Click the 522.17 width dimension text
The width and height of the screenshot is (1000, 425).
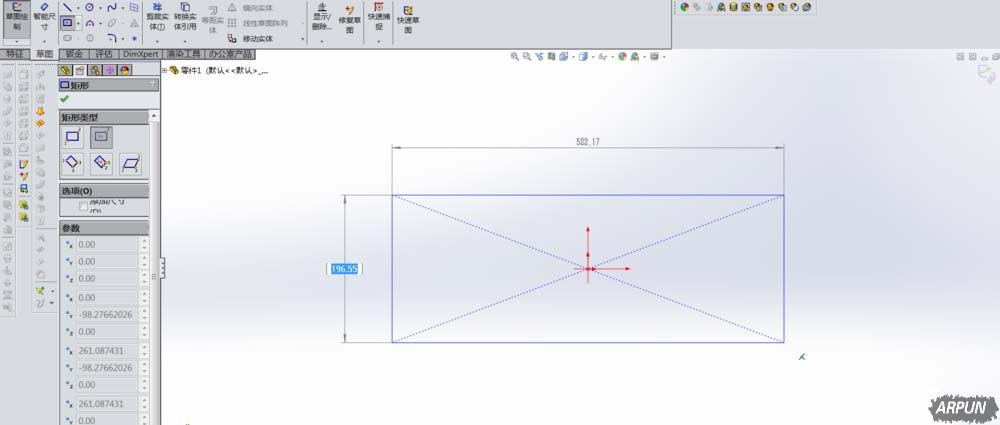pyautogui.click(x=588, y=142)
